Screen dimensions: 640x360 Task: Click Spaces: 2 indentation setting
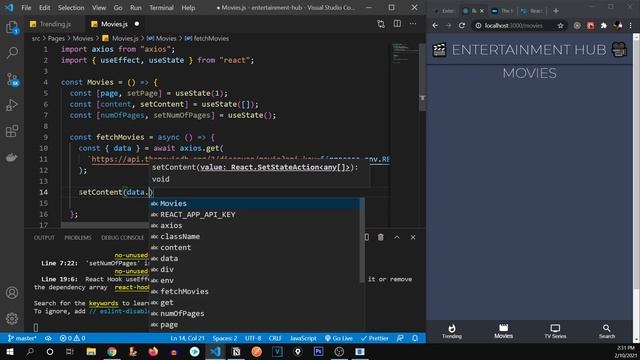coord(224,338)
